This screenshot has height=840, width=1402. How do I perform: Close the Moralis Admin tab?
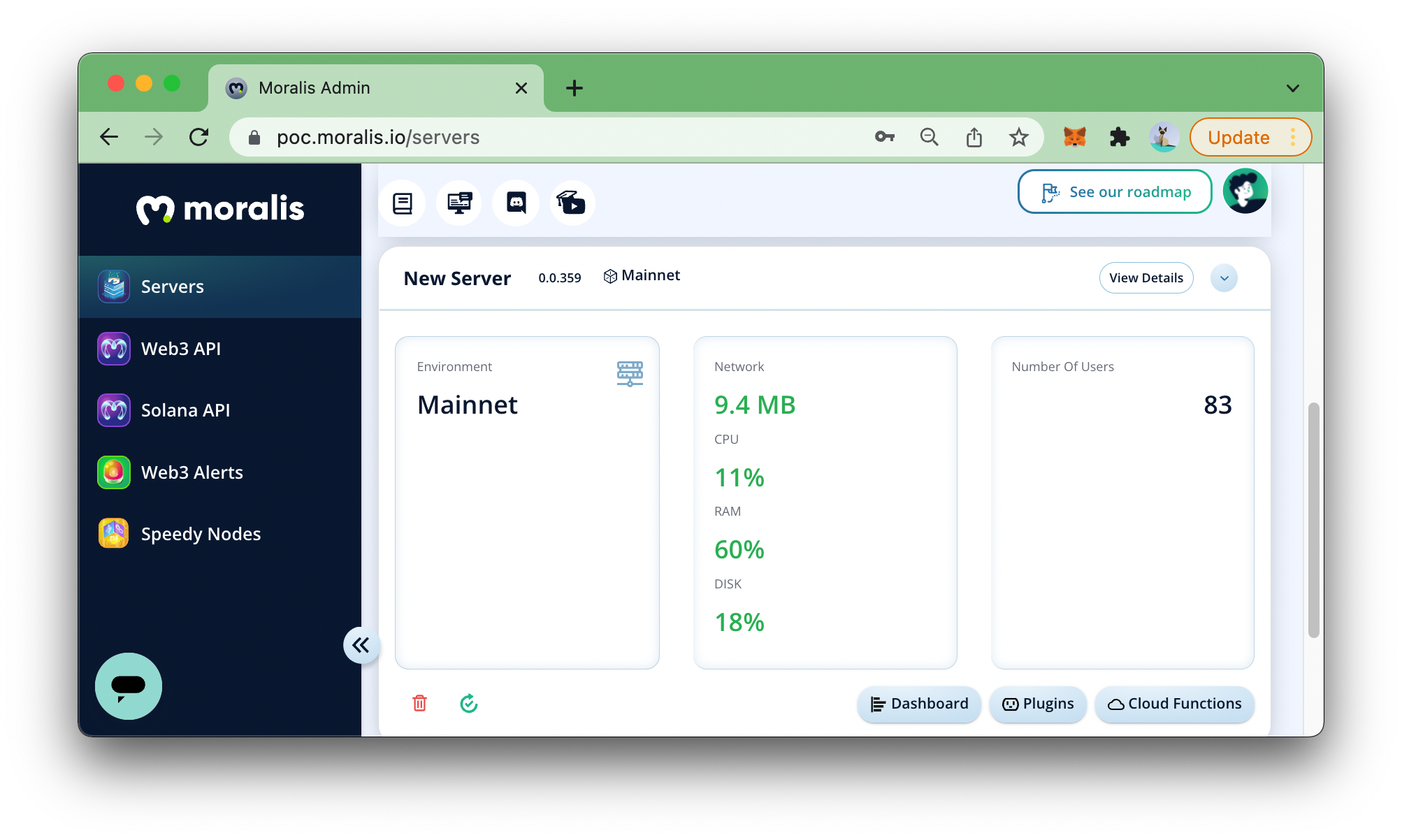[x=521, y=88]
